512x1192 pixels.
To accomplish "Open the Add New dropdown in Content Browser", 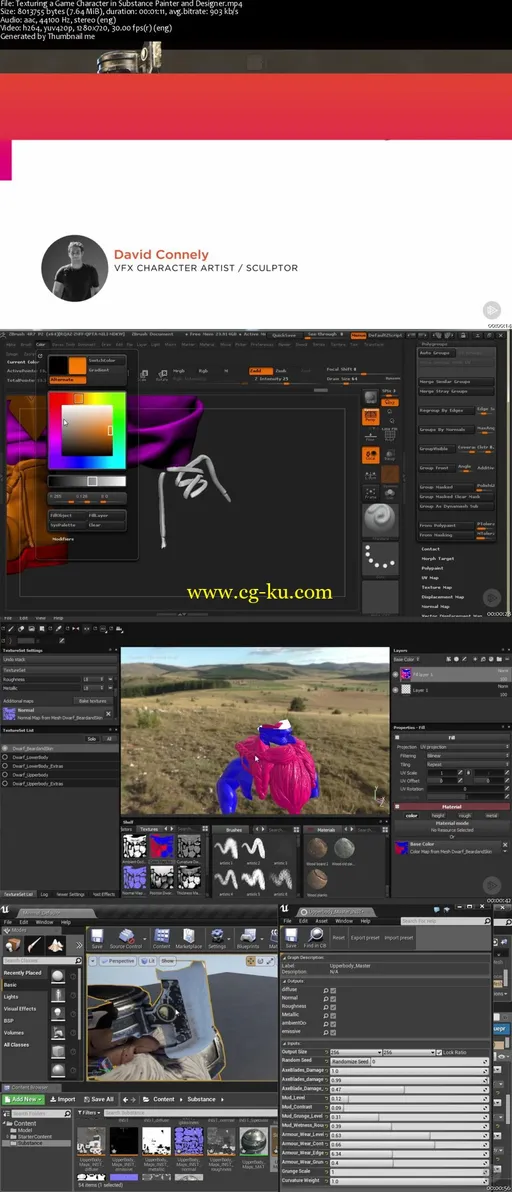I will 22,1099.
